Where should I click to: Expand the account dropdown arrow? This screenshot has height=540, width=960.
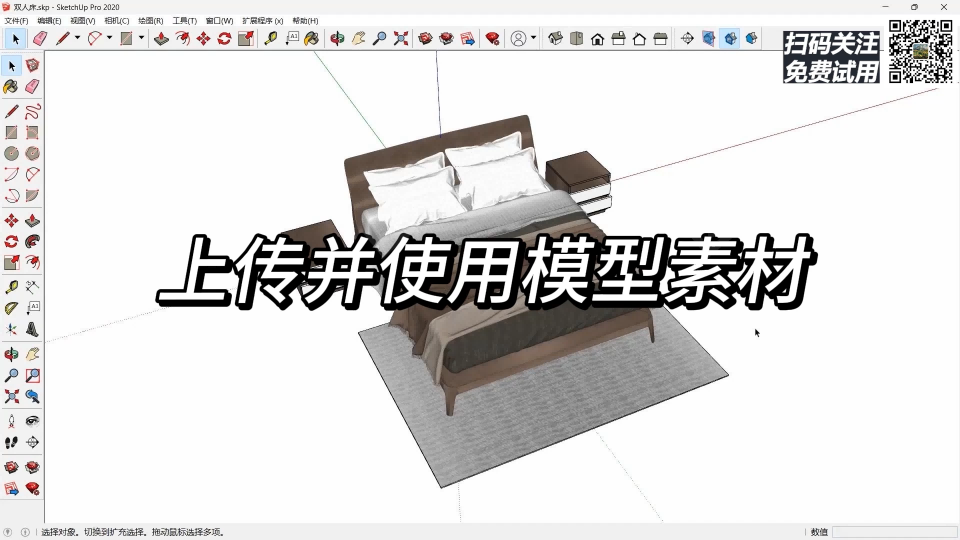click(533, 38)
